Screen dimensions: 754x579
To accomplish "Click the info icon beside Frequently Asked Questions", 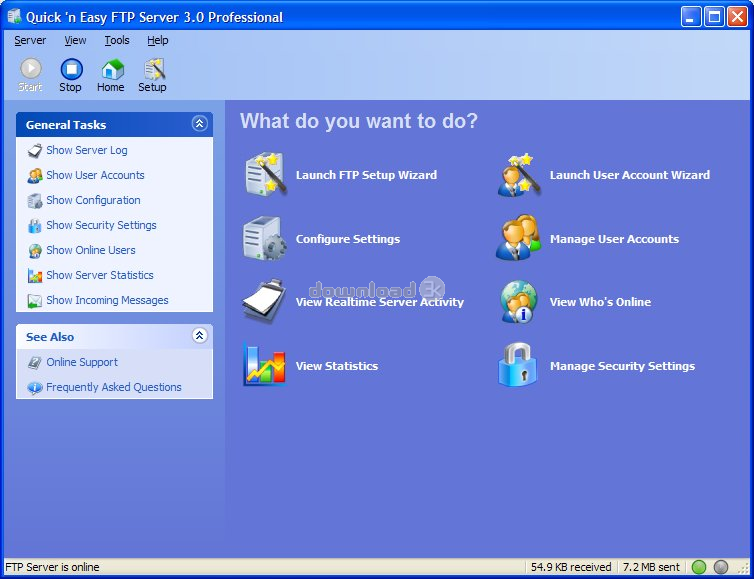I will click(x=35, y=388).
